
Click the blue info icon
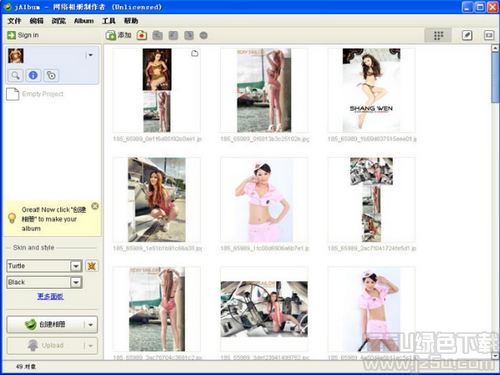point(33,75)
